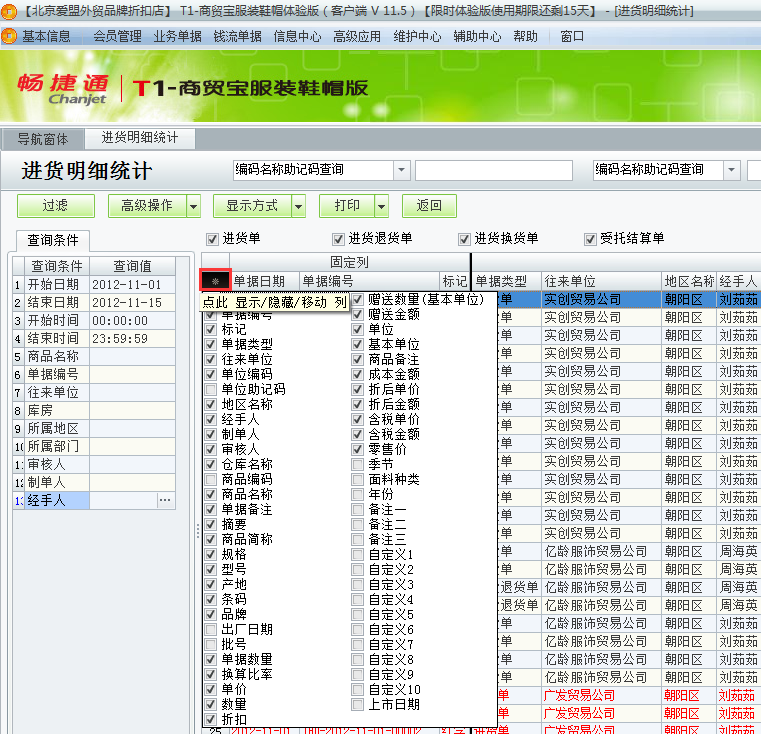761x734 pixels.
Task: Open the 显示方式 dropdown arrow
Action: (x=298, y=206)
